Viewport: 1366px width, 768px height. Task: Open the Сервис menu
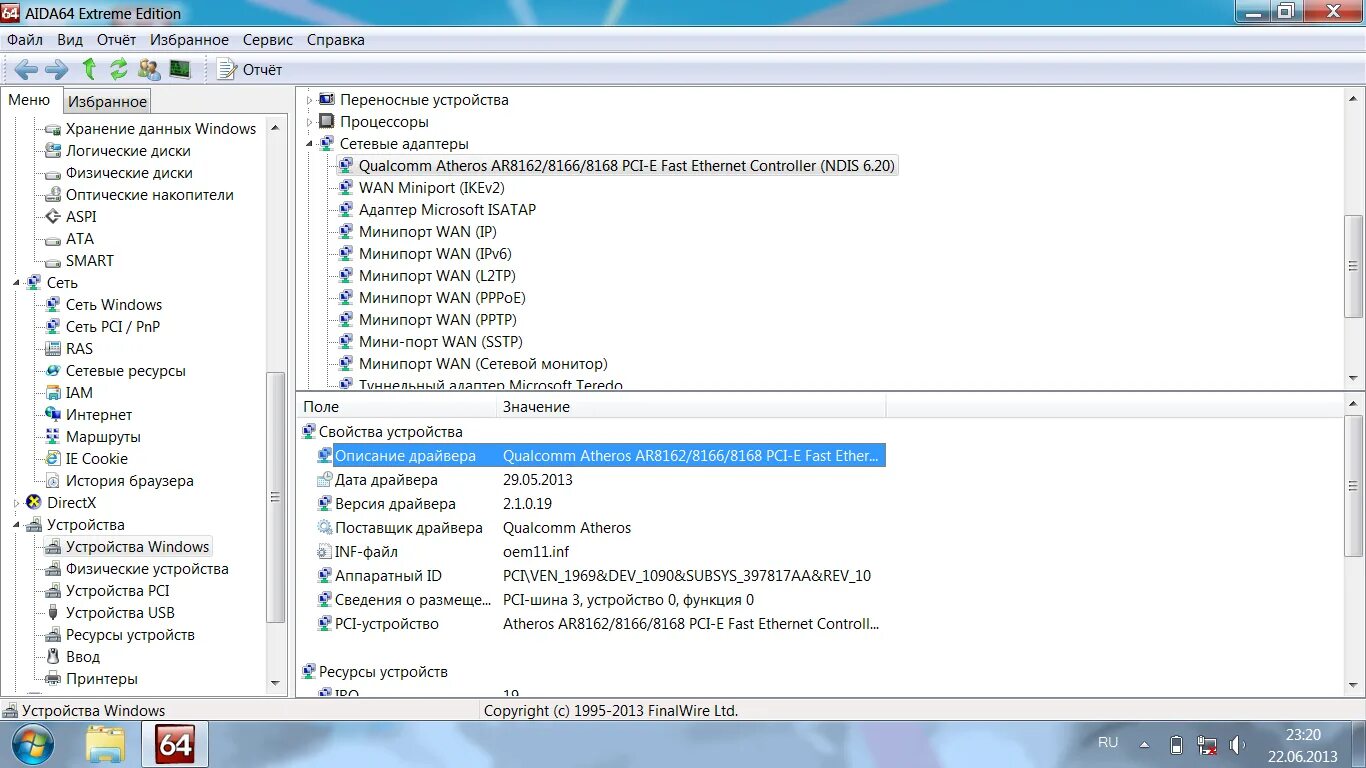[x=268, y=40]
